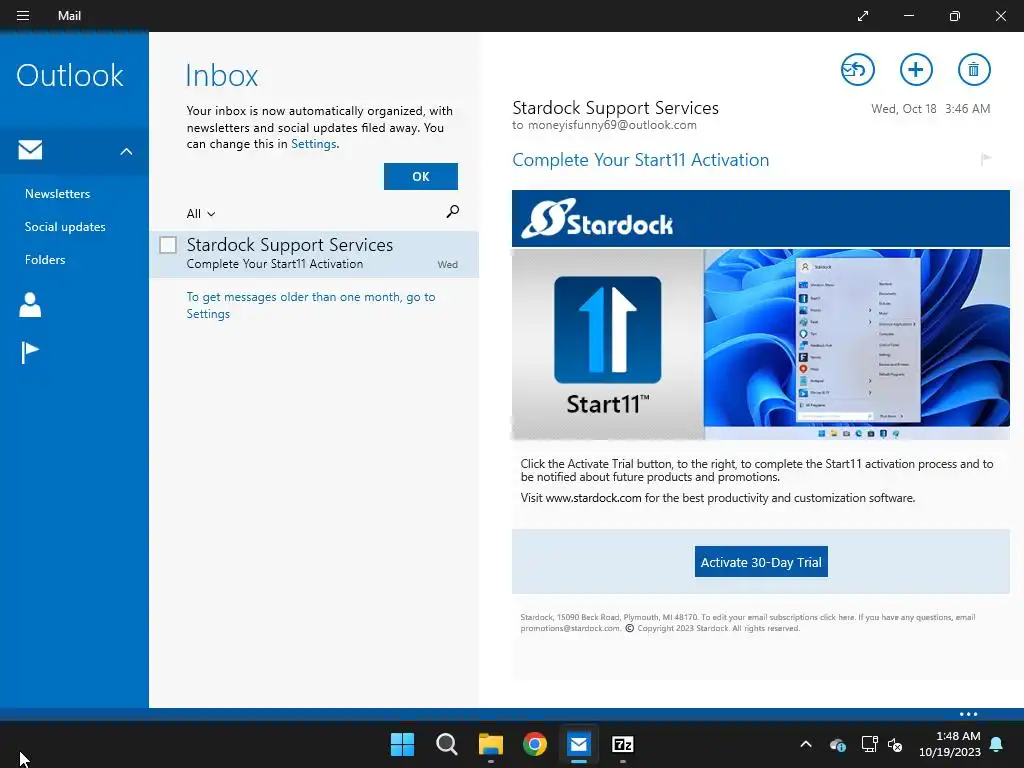1024x768 pixels.
Task: Open network status tray icon
Action: (869, 744)
